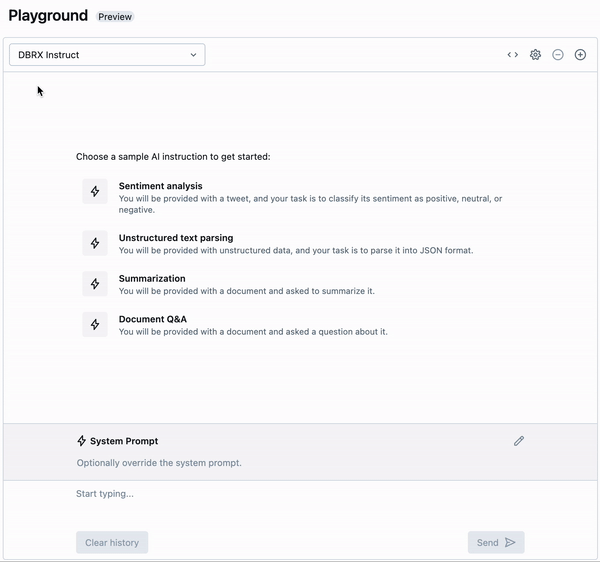Click the chevron arrow in model selector
Viewport: 600px width, 562px height.
click(194, 55)
